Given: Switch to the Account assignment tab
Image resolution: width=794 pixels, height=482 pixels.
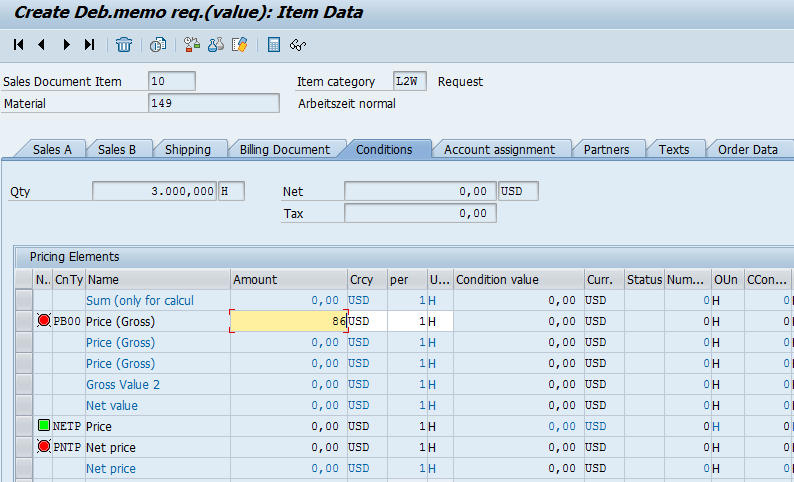Looking at the screenshot, I should (499, 149).
